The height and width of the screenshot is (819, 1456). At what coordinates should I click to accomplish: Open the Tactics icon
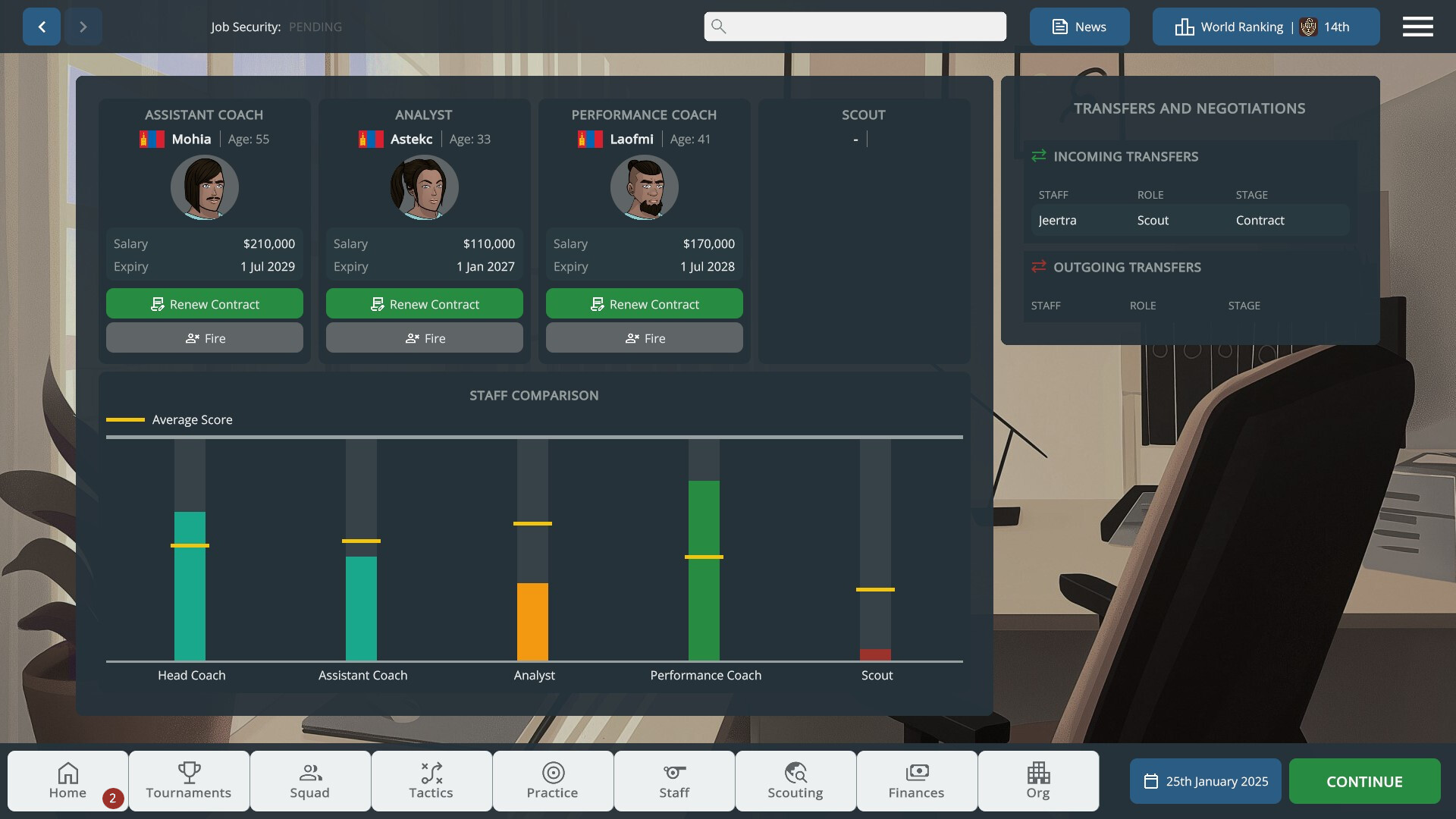coord(431,781)
